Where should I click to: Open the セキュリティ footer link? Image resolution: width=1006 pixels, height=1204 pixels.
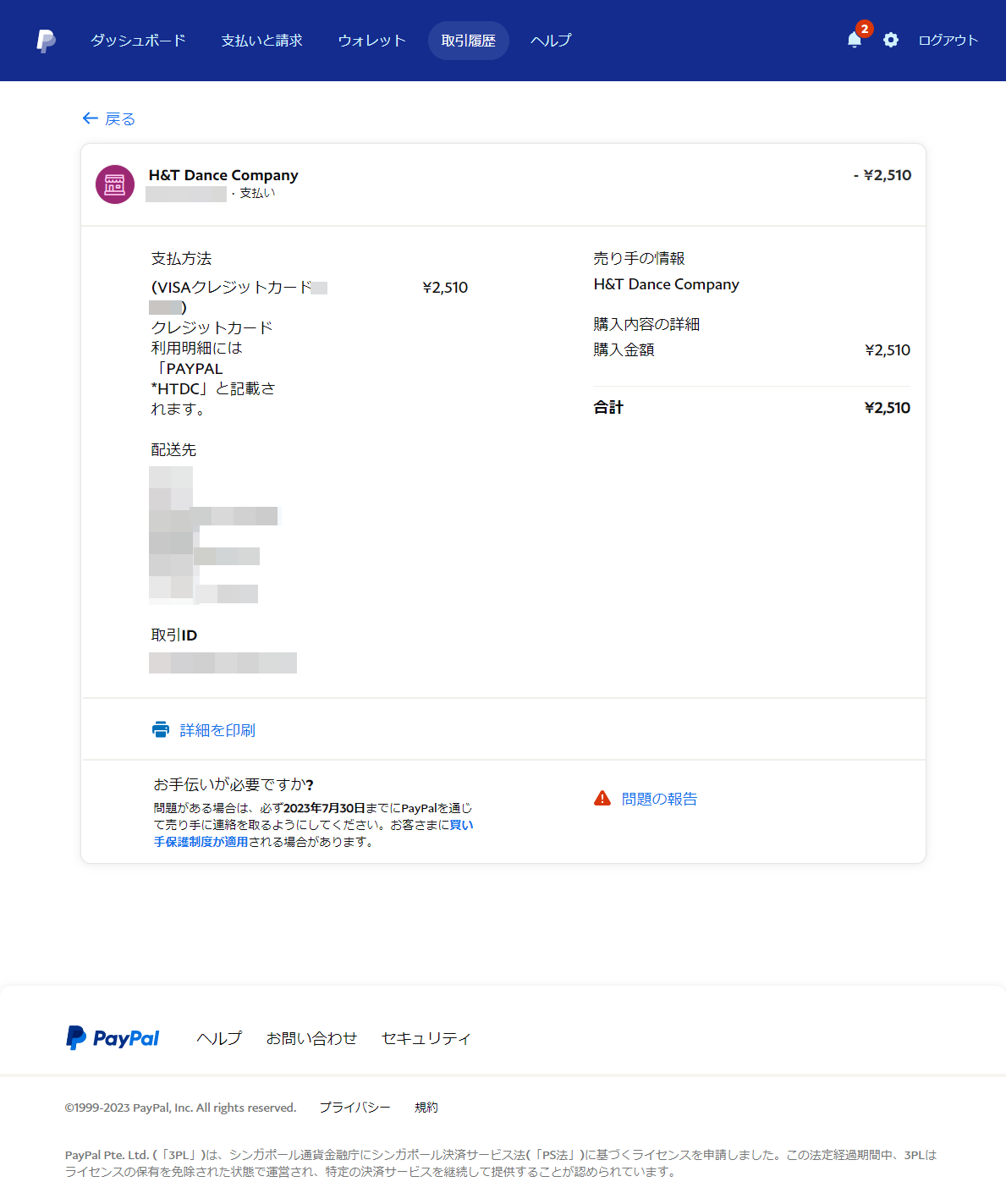tap(426, 1038)
